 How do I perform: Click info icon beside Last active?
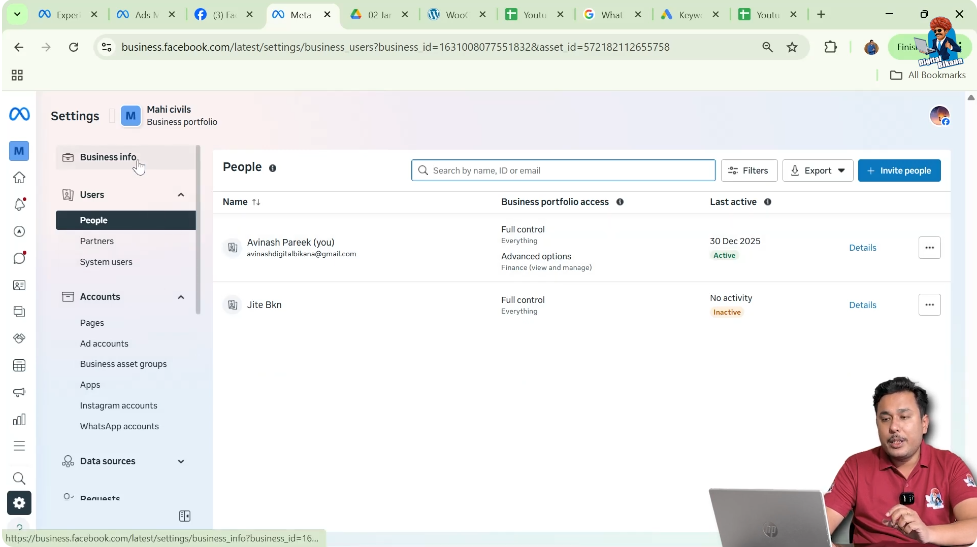[x=768, y=202]
